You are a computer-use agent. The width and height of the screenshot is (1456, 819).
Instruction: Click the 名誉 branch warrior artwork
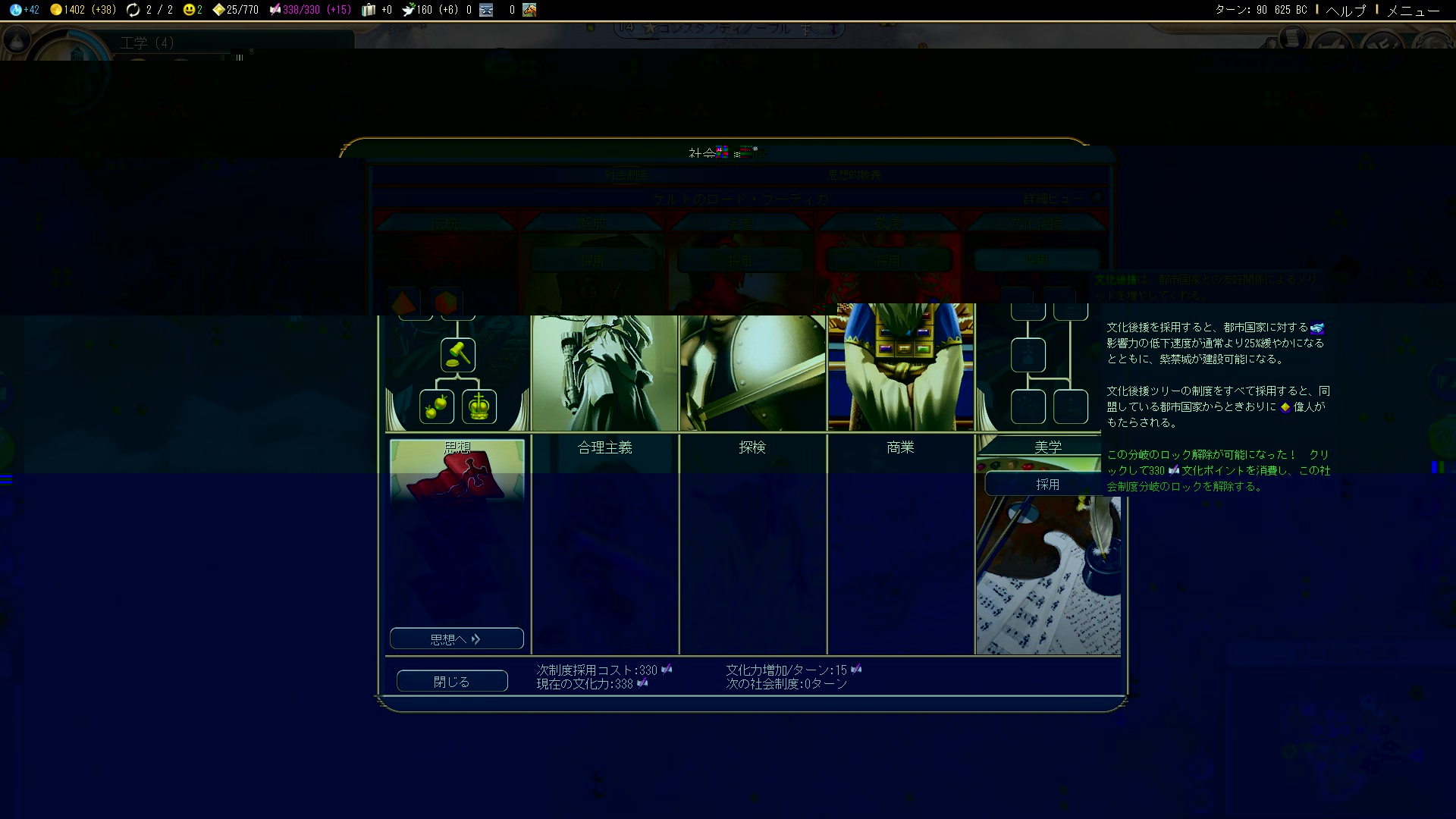point(752,372)
